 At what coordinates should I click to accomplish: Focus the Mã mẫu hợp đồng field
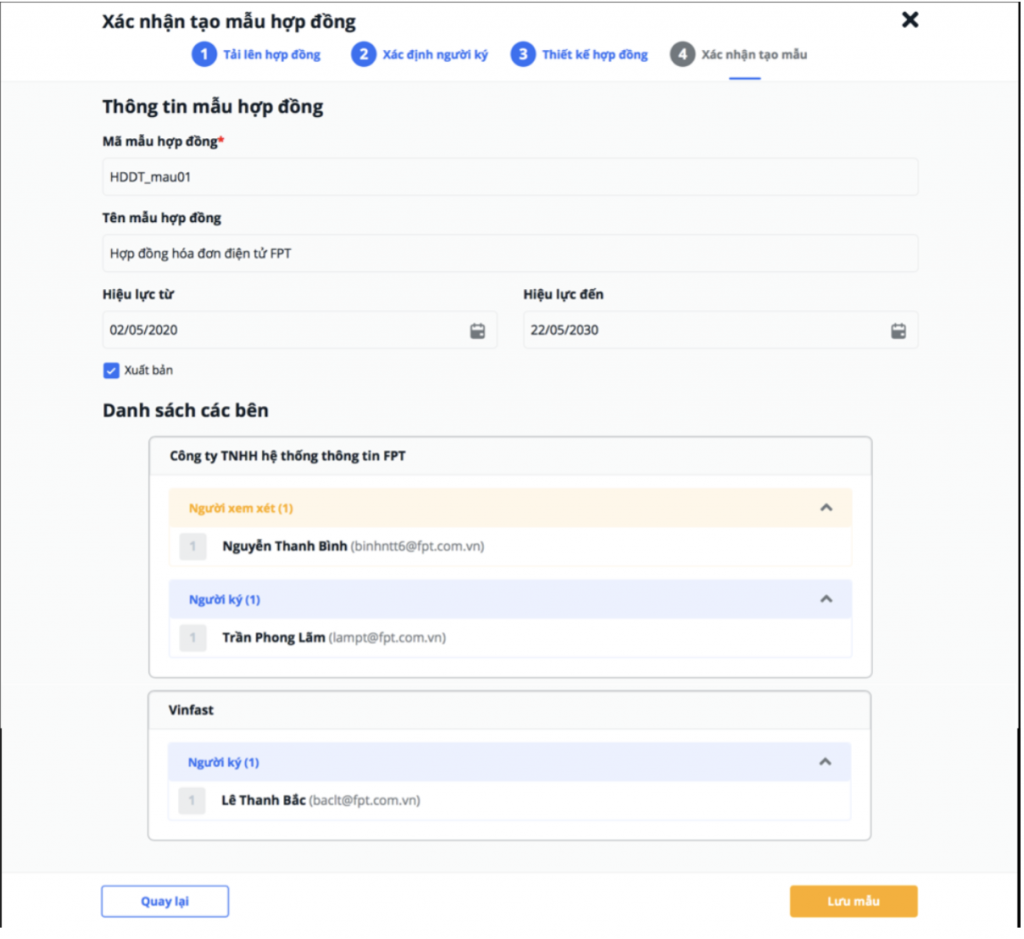[510, 177]
